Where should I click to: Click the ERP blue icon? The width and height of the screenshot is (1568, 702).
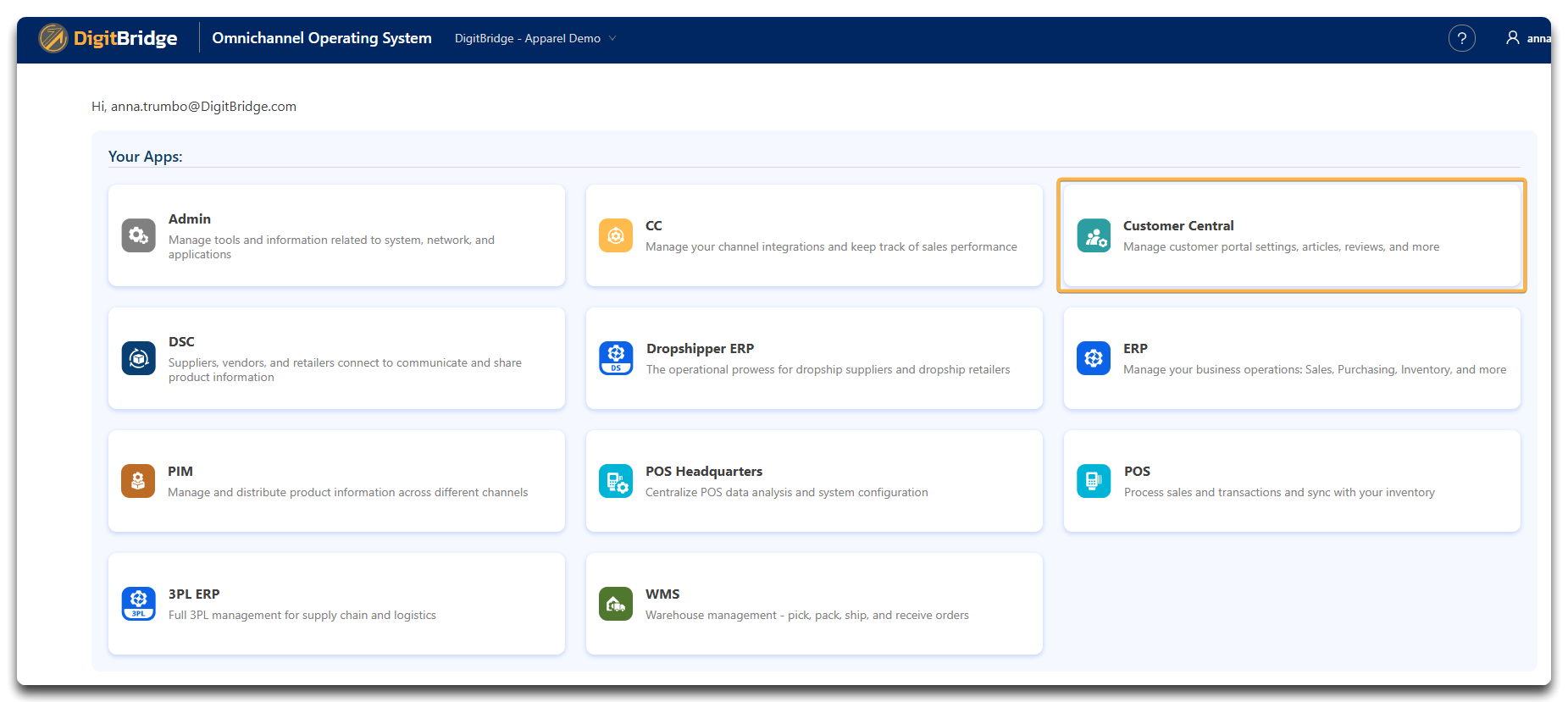1094,358
